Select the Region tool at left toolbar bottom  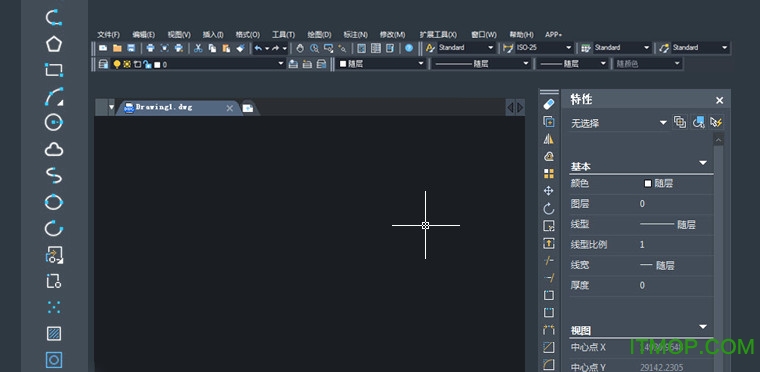pyautogui.click(x=54, y=360)
